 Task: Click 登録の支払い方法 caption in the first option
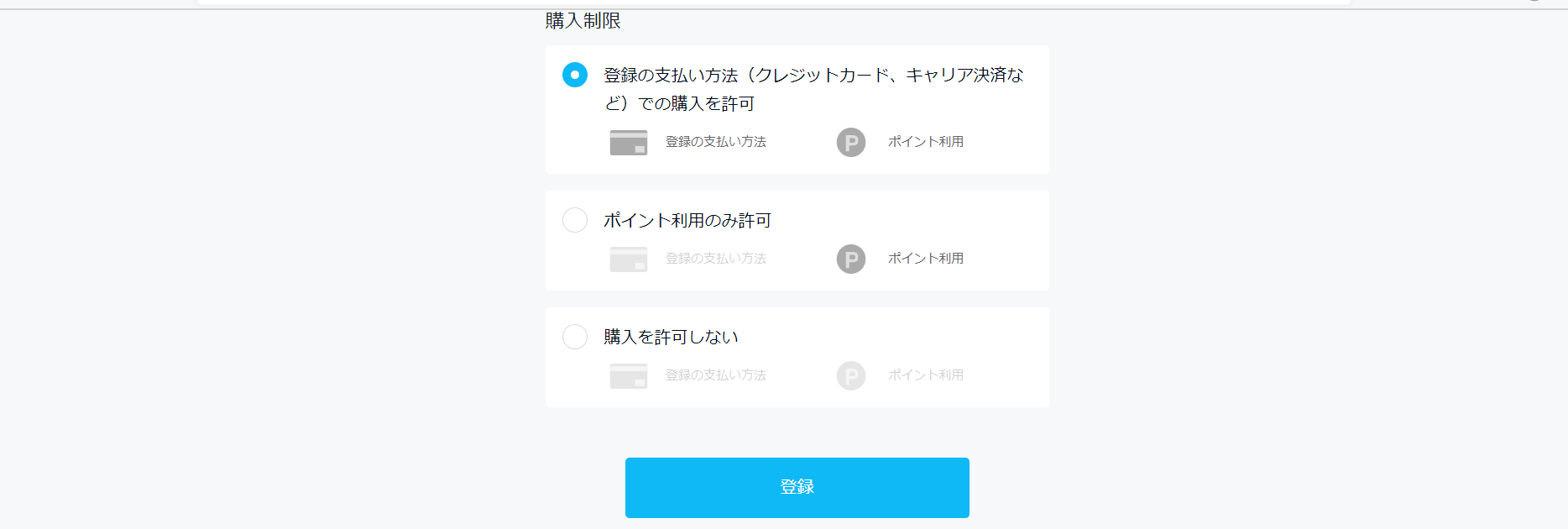pos(716,142)
